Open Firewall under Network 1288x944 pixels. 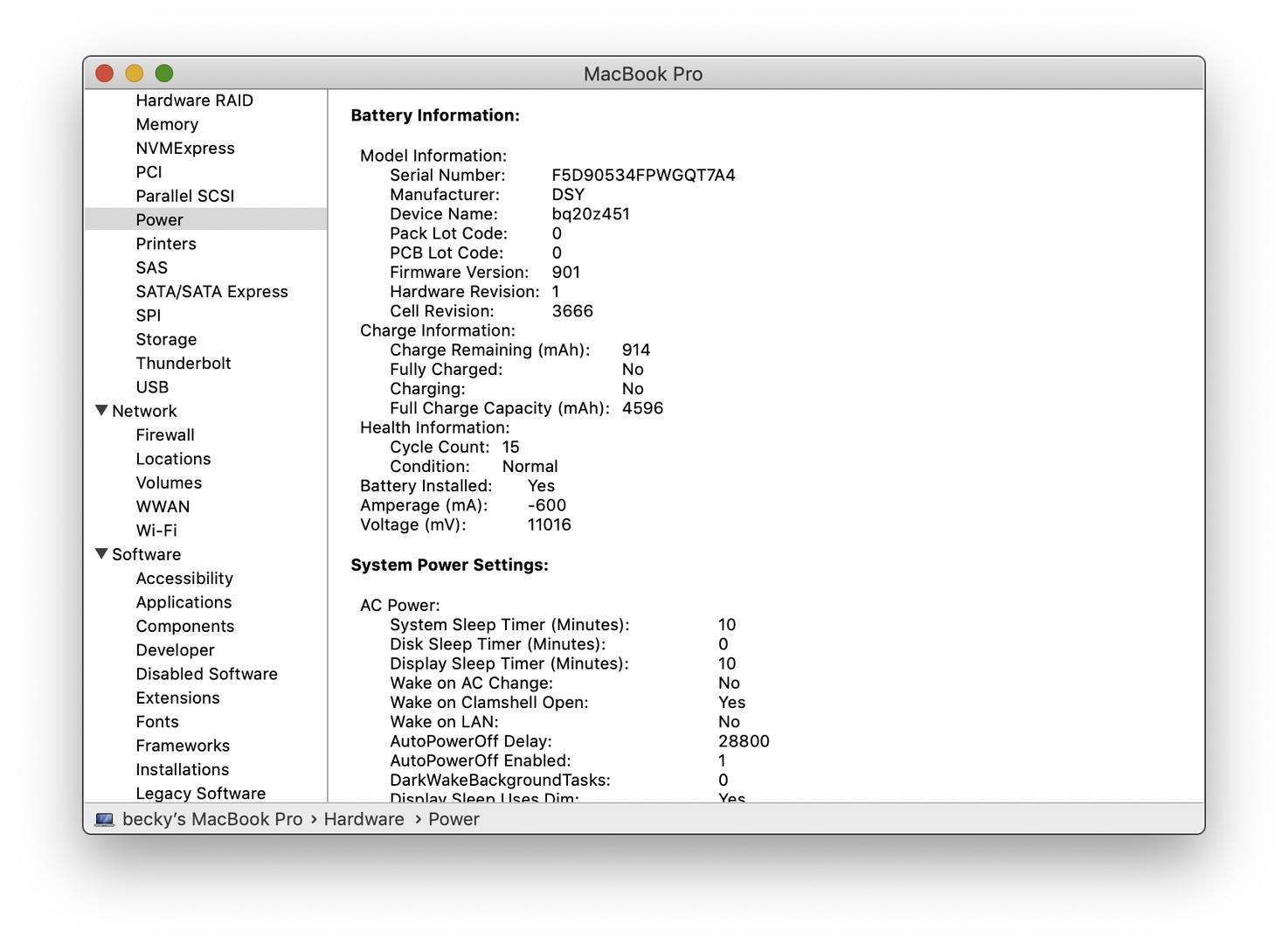pyautogui.click(x=165, y=434)
